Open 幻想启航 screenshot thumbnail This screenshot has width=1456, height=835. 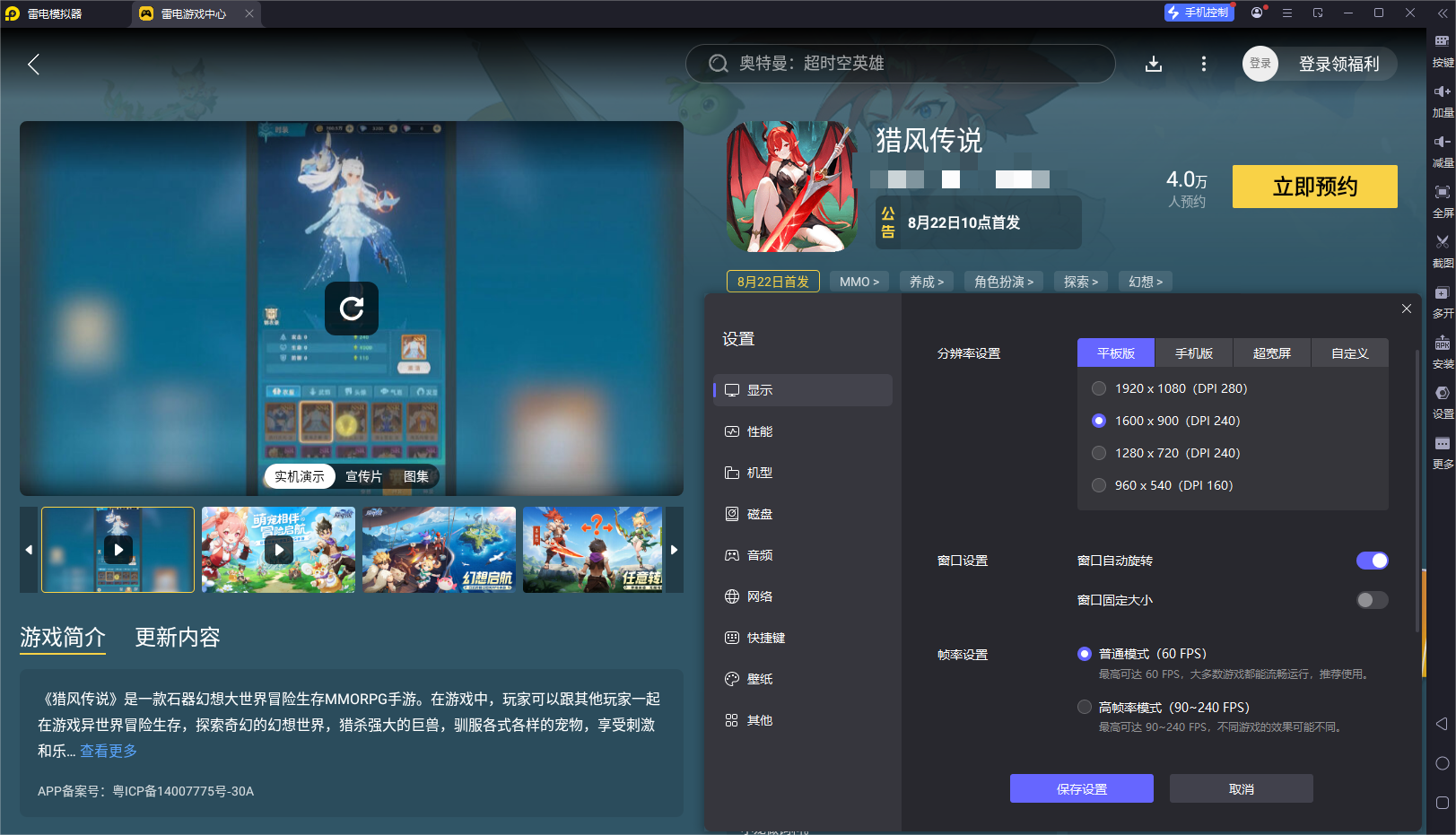click(x=439, y=550)
